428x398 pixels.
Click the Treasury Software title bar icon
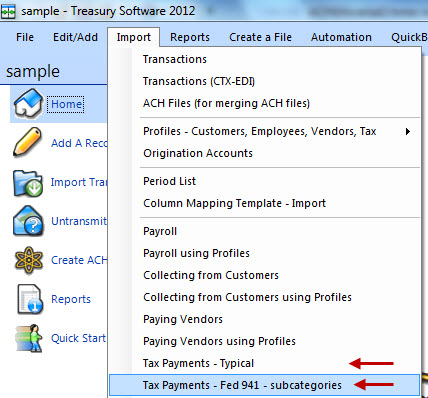coord(8,11)
